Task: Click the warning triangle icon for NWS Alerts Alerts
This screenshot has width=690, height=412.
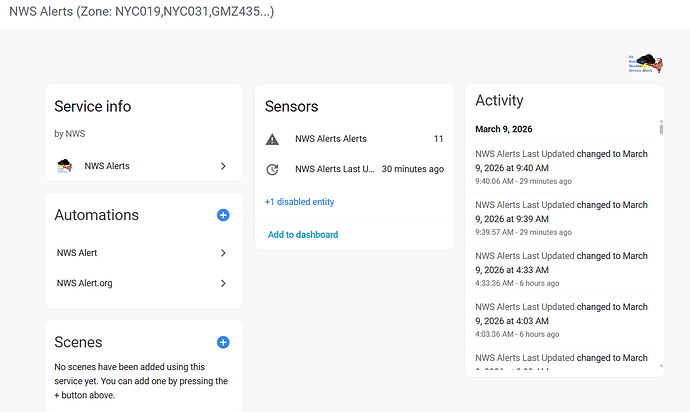Action: coord(272,139)
